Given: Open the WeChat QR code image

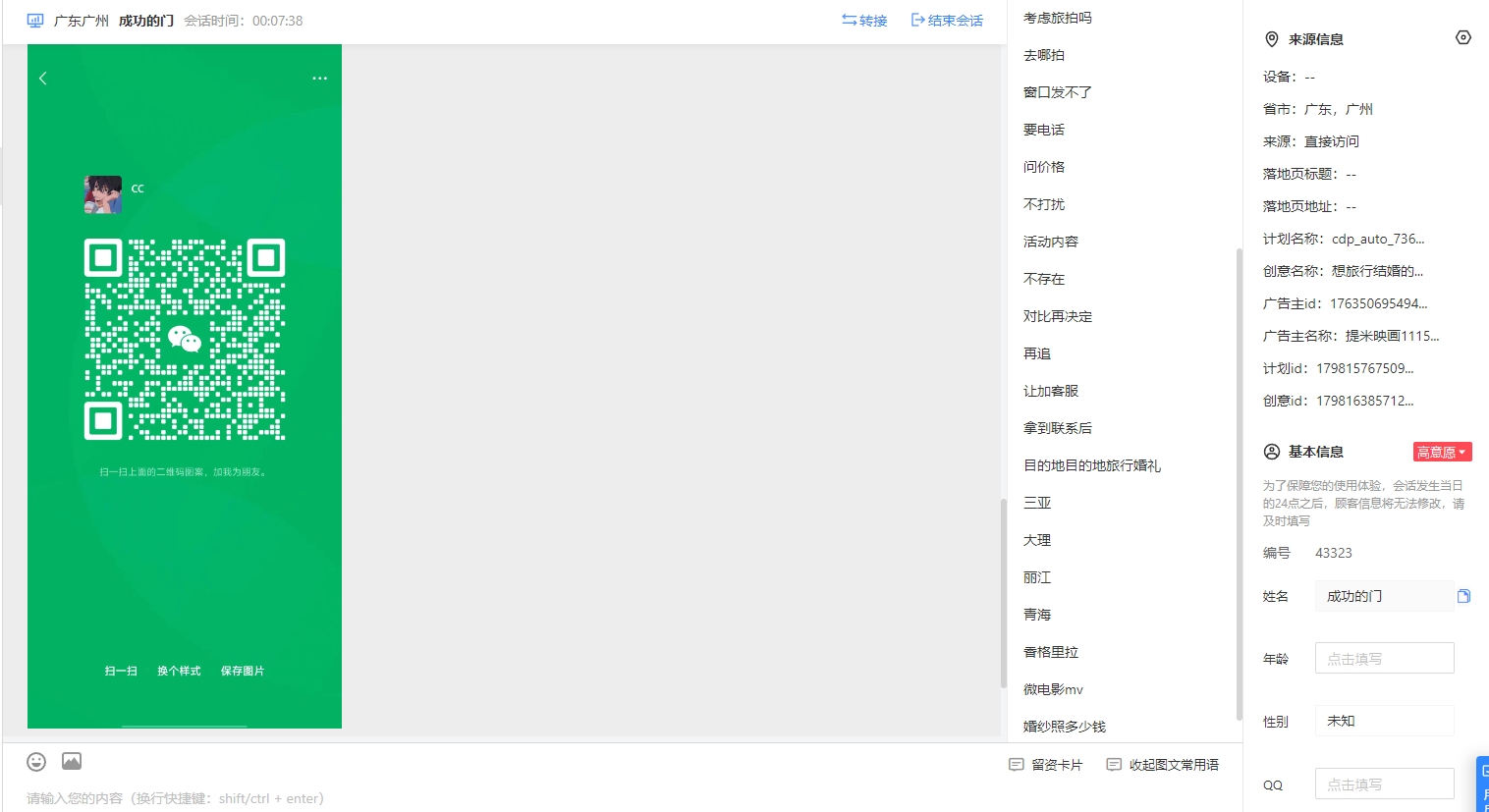Looking at the screenshot, I should tap(185, 339).
